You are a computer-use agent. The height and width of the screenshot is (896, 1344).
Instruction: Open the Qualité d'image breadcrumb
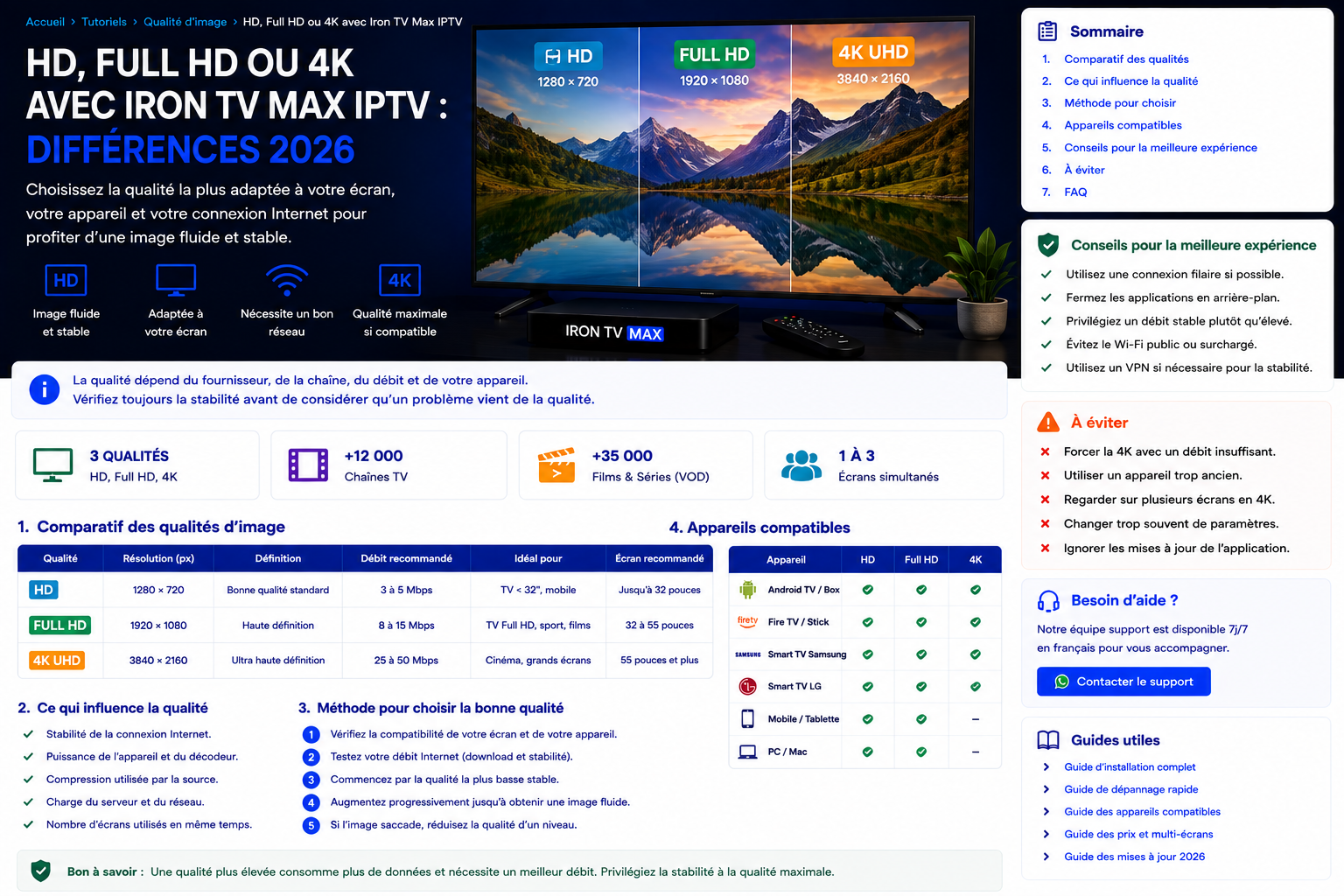pos(185,22)
